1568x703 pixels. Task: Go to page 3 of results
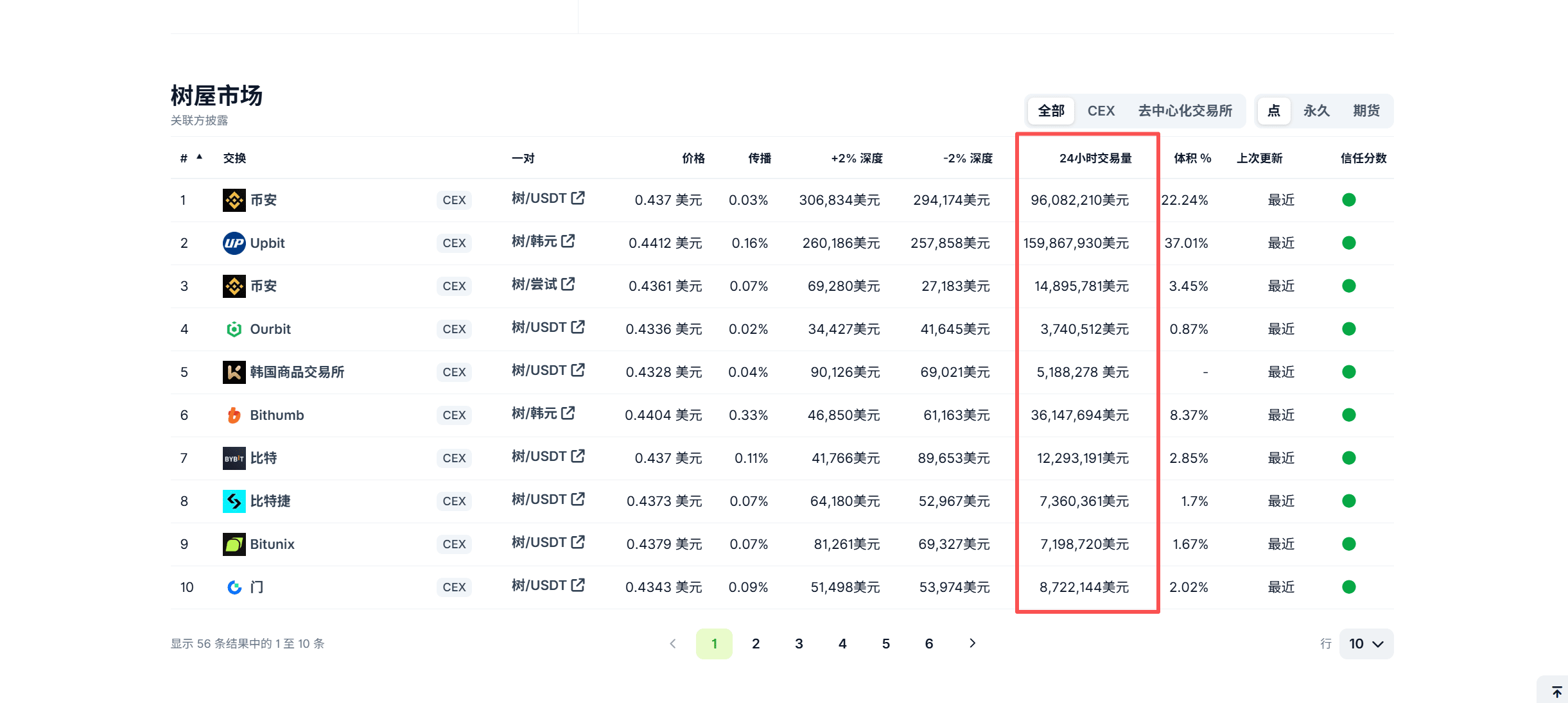click(799, 644)
